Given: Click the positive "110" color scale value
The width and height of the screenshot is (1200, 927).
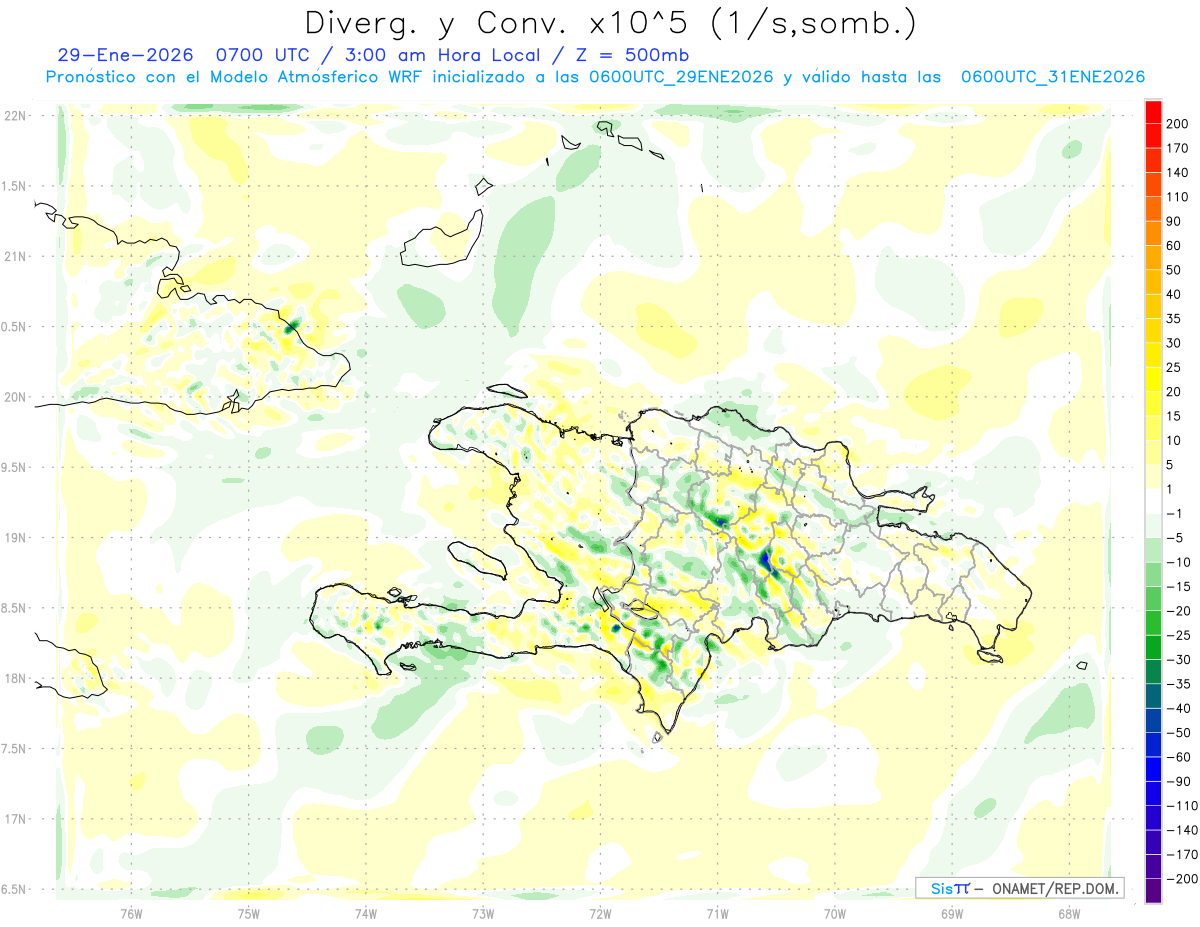Looking at the screenshot, I should (x=1178, y=197).
